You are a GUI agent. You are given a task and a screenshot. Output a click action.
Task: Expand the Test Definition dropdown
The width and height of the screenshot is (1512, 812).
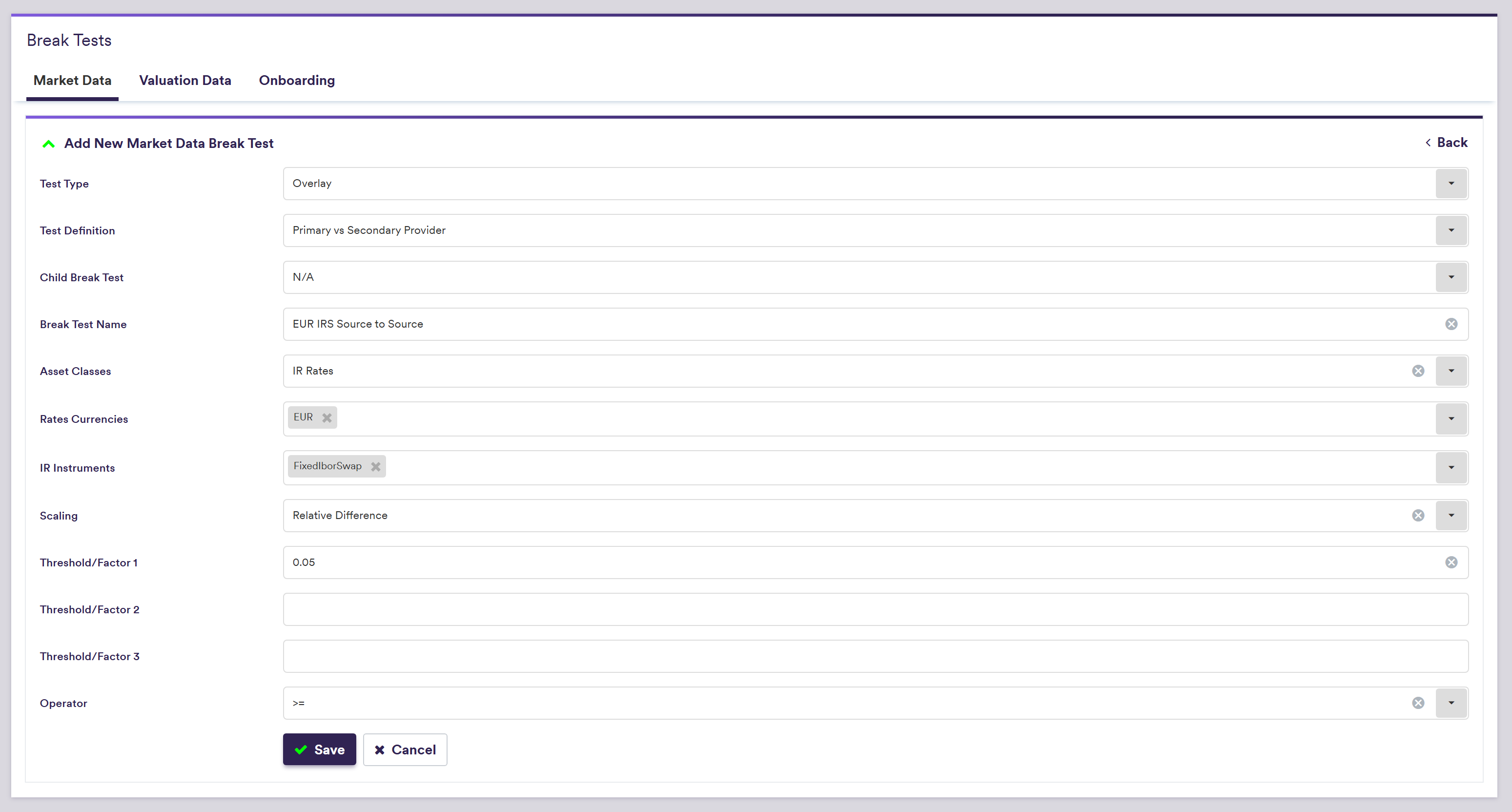click(x=1451, y=231)
